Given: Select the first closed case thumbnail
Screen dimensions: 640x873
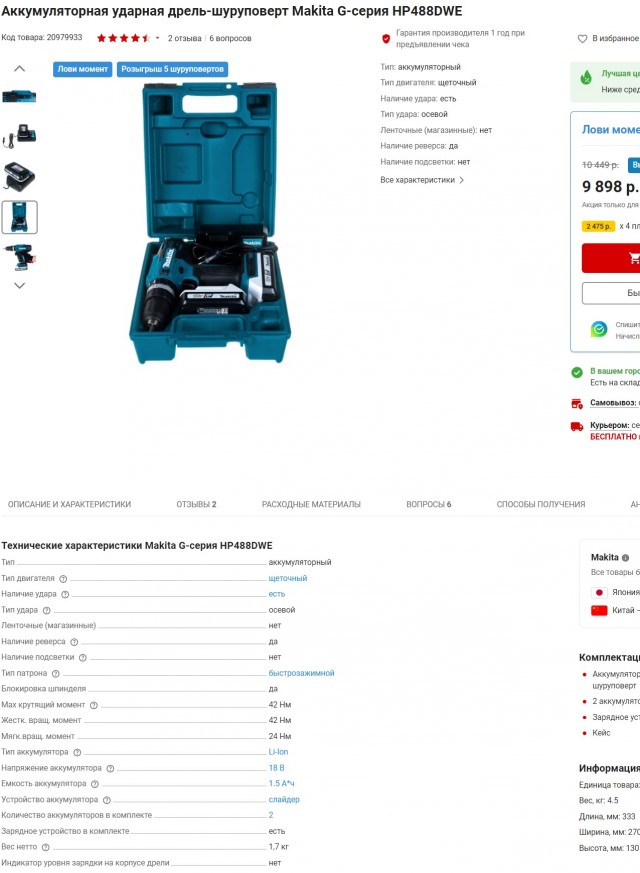Looking at the screenshot, I should click(19, 96).
